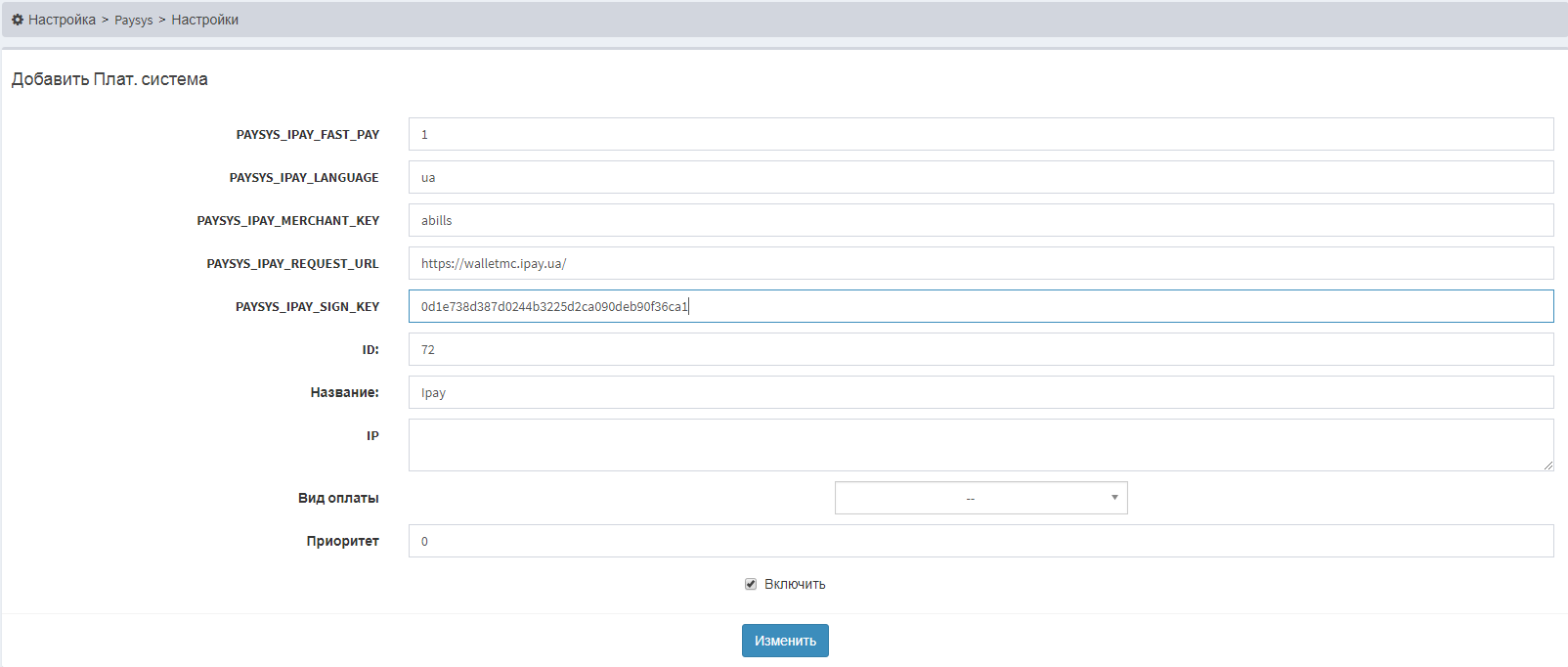The width and height of the screenshot is (1568, 667).
Task: Select the Приоритет label text
Action: point(342,541)
